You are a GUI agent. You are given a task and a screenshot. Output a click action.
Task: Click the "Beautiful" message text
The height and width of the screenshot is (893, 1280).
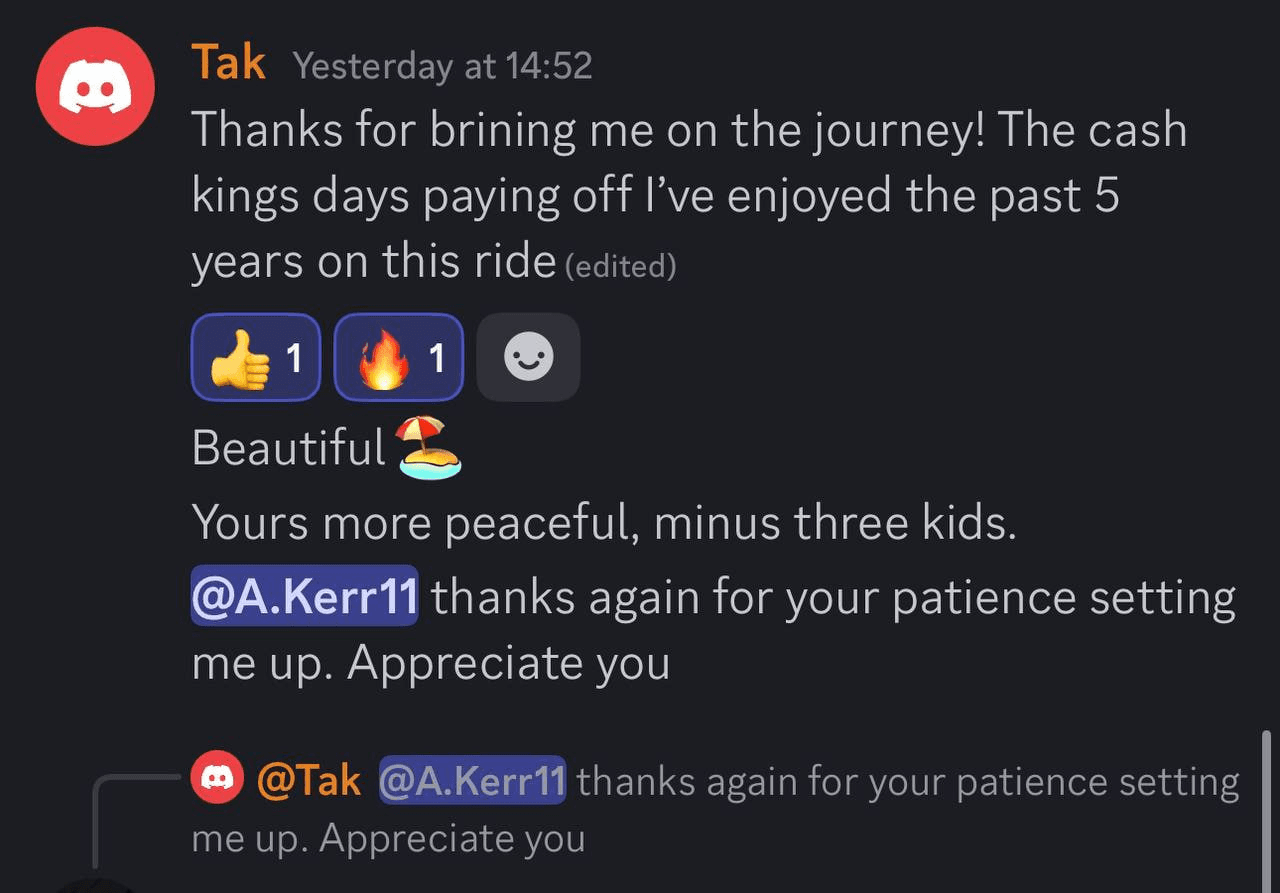pyautogui.click(x=288, y=447)
